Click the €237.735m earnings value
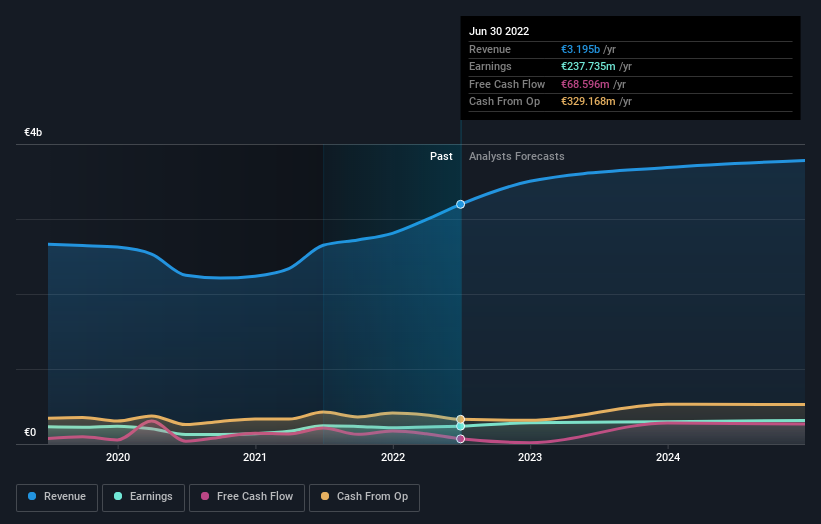 click(x=588, y=66)
